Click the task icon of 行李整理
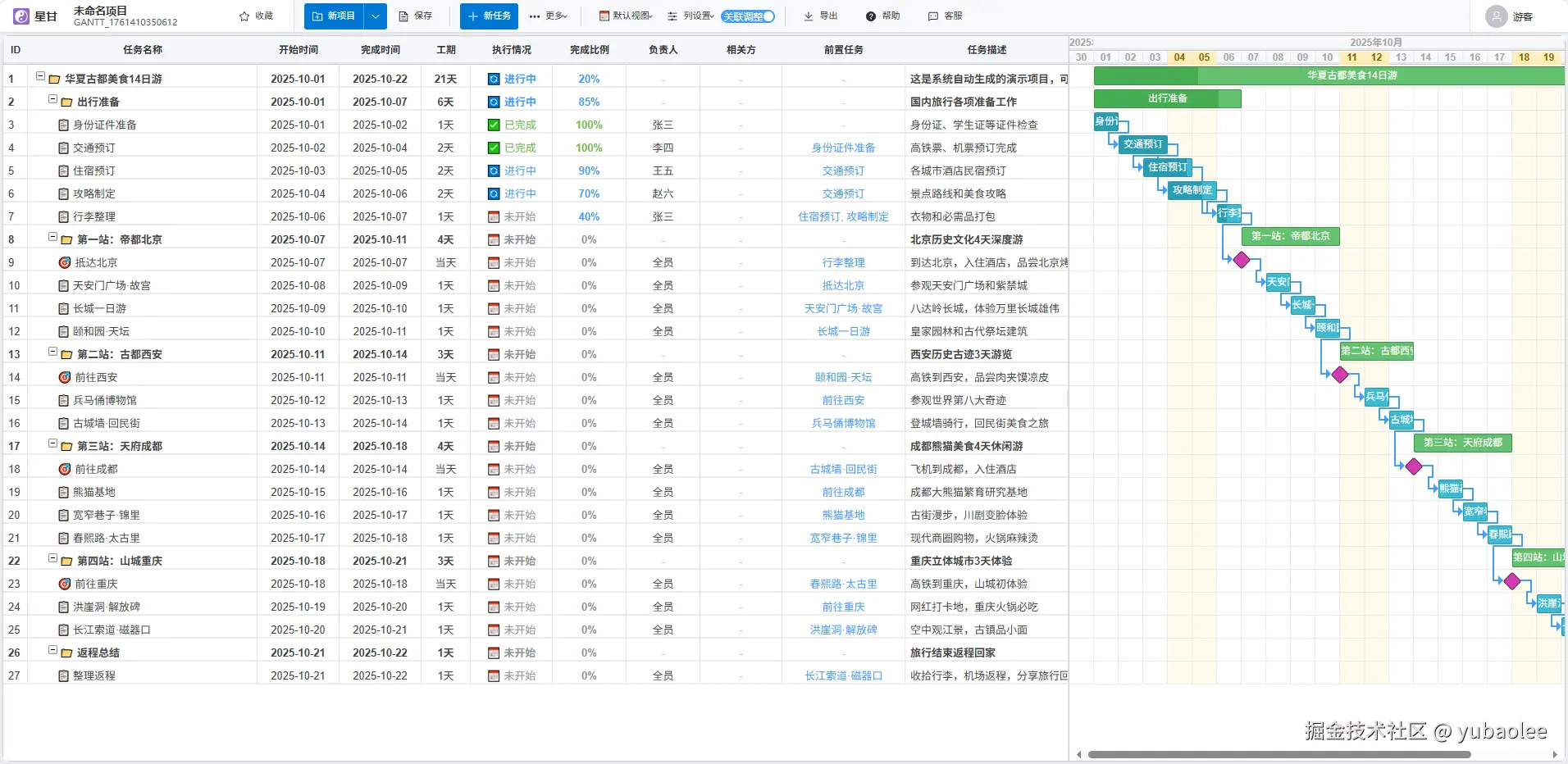The height and width of the screenshot is (764, 1568). click(x=64, y=217)
